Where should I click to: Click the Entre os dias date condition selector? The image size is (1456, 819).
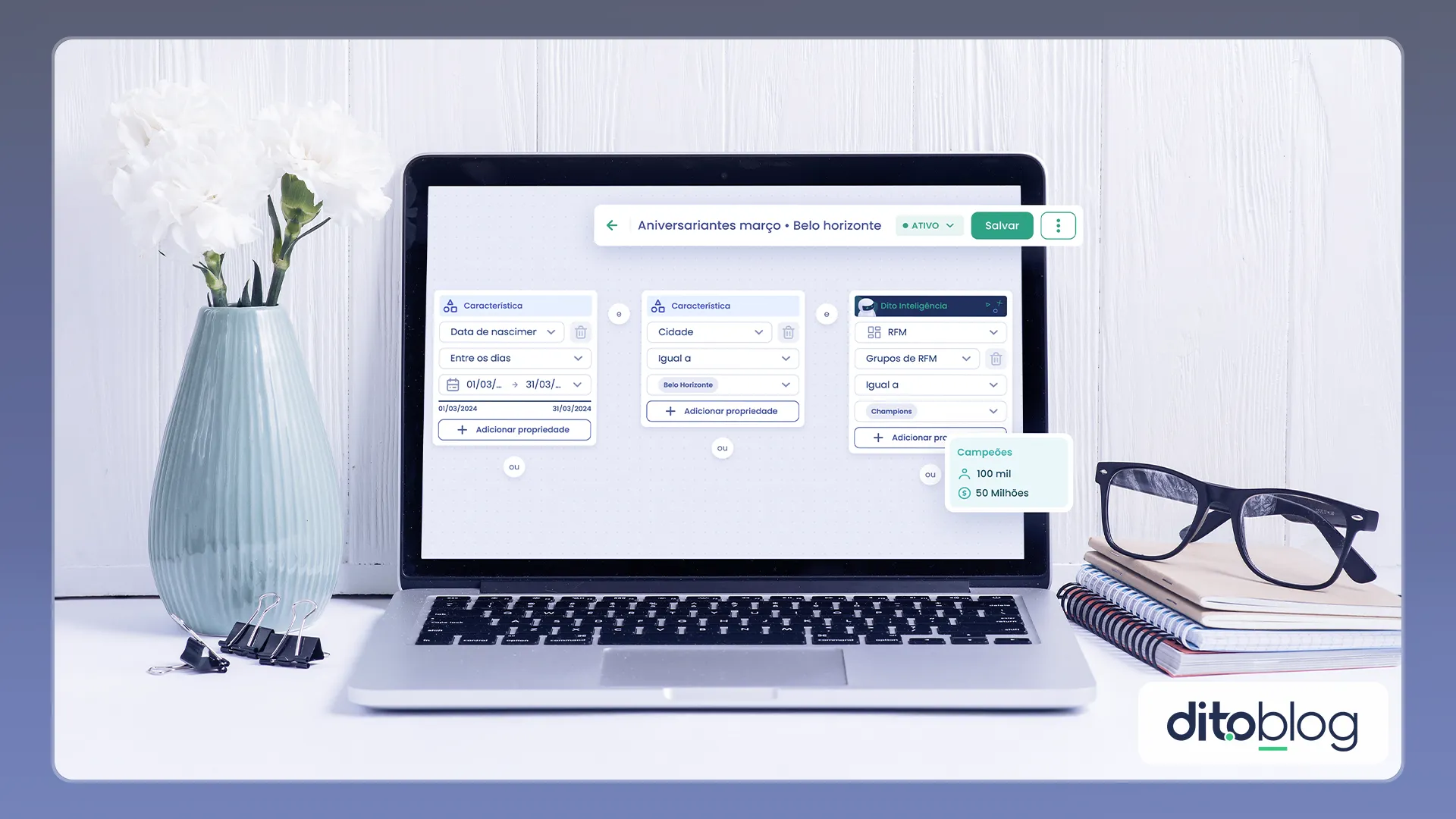click(x=513, y=357)
